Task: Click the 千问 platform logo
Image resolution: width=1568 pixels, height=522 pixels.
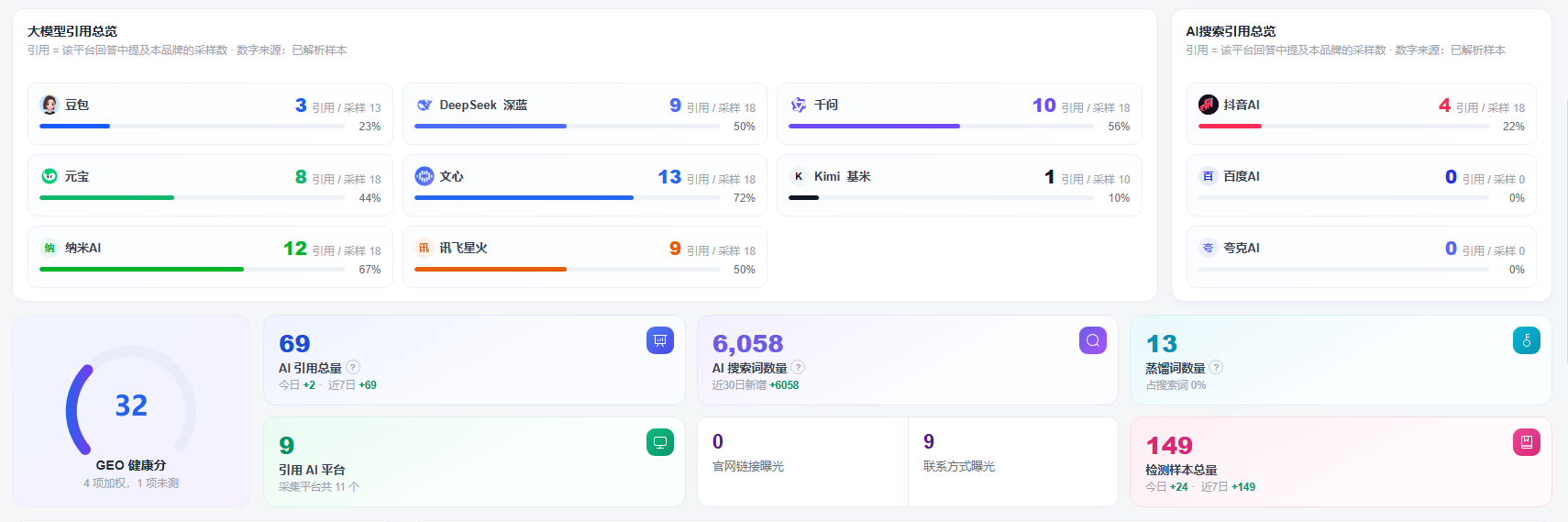Action: [x=799, y=105]
